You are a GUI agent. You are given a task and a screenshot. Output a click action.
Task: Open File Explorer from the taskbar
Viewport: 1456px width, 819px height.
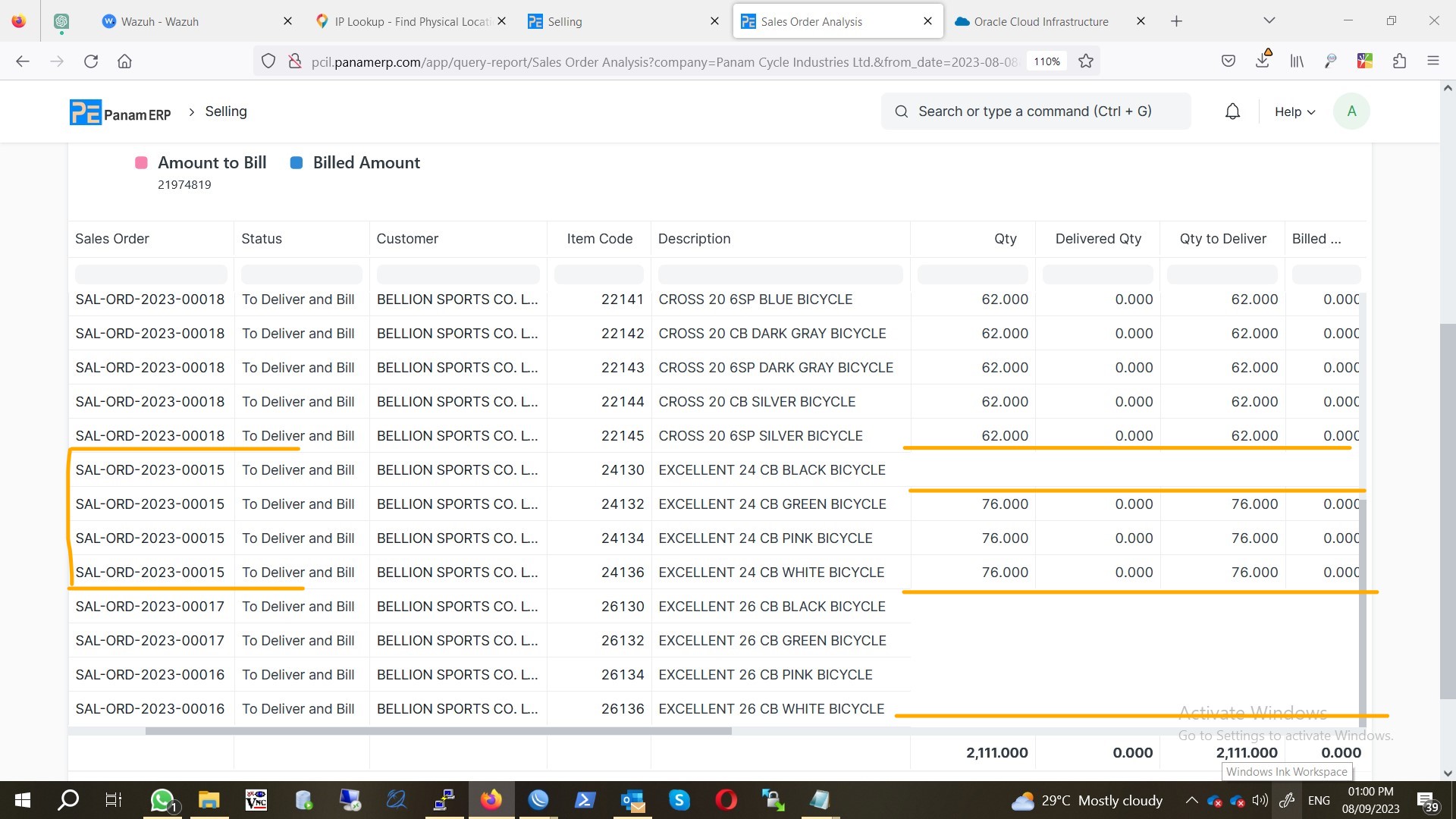click(209, 800)
